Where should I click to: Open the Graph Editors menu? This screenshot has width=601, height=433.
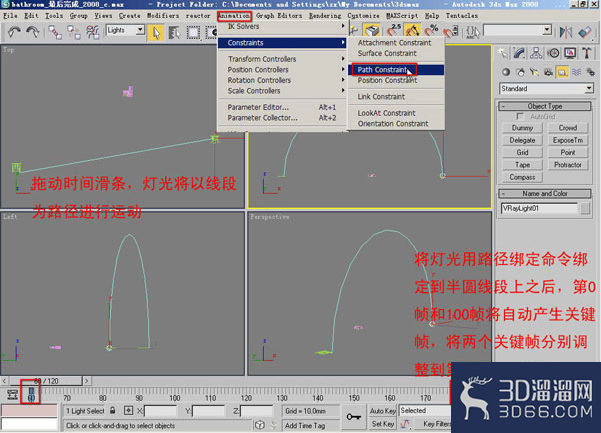click(279, 16)
